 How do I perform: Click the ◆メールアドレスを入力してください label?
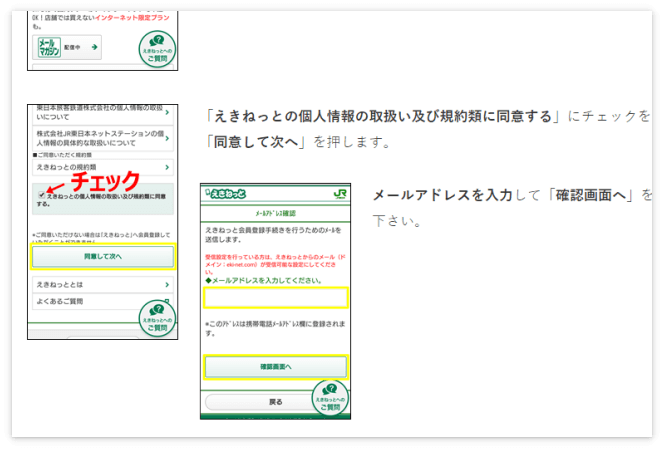263,280
